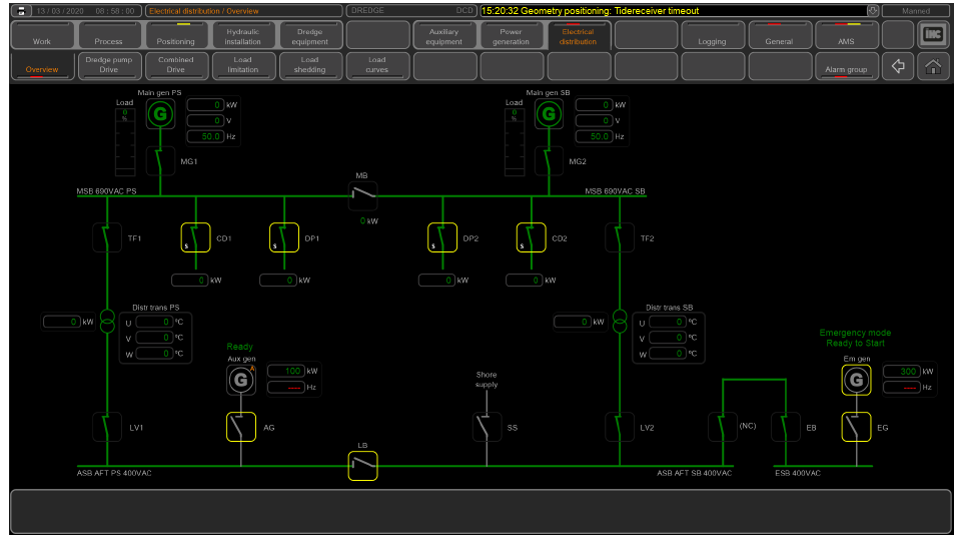Open the Power generation tab
Viewport: 957px width, 539px height.
coord(511,35)
